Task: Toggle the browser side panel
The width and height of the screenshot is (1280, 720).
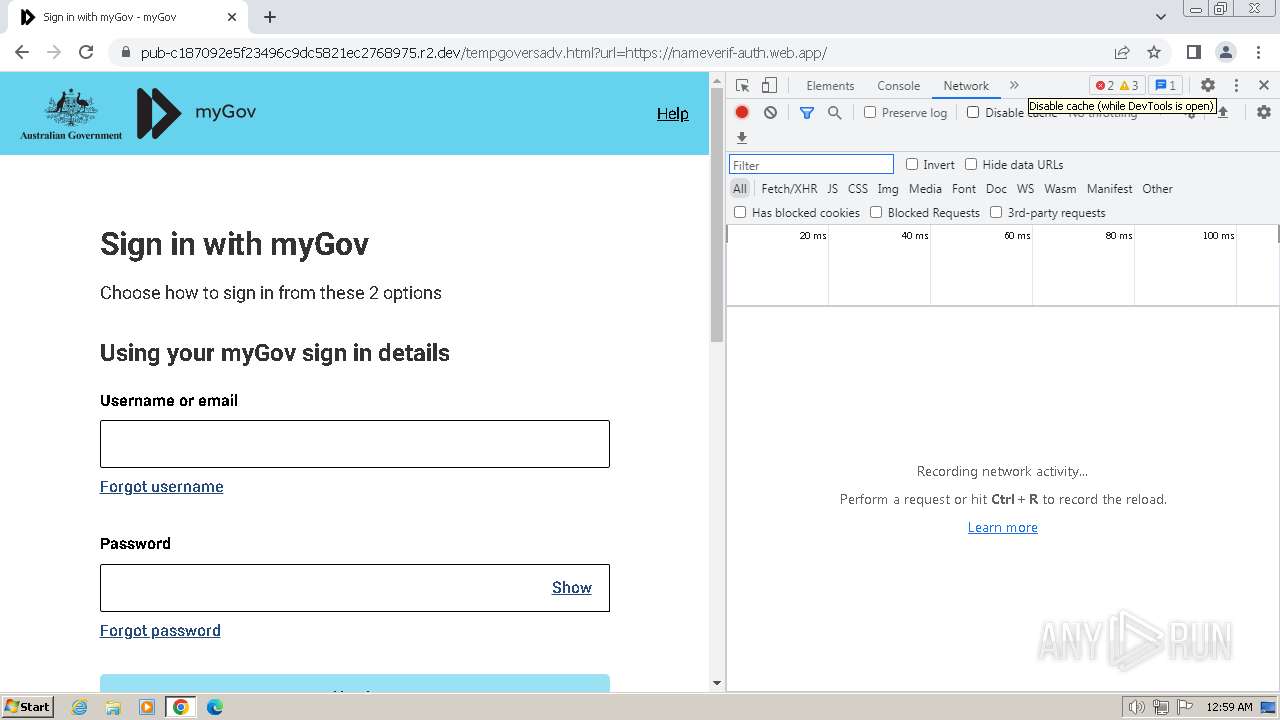Action: click(x=1194, y=52)
